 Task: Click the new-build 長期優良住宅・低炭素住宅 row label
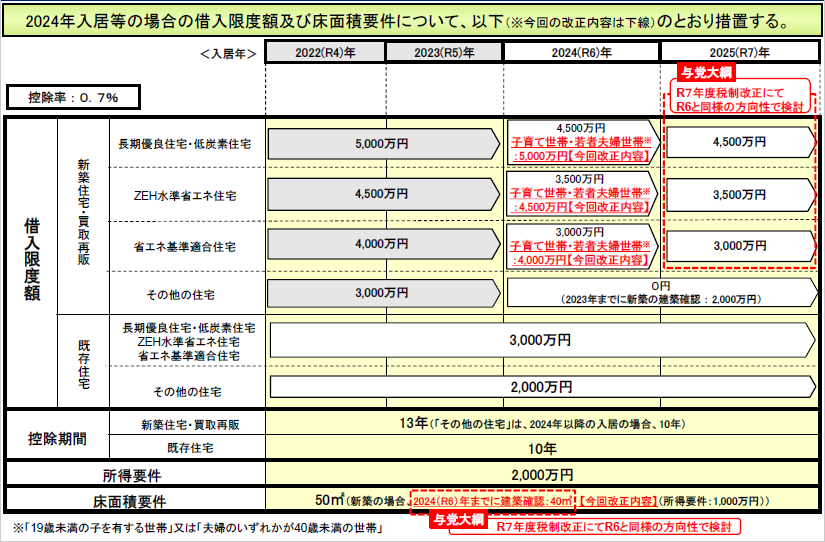click(185, 144)
